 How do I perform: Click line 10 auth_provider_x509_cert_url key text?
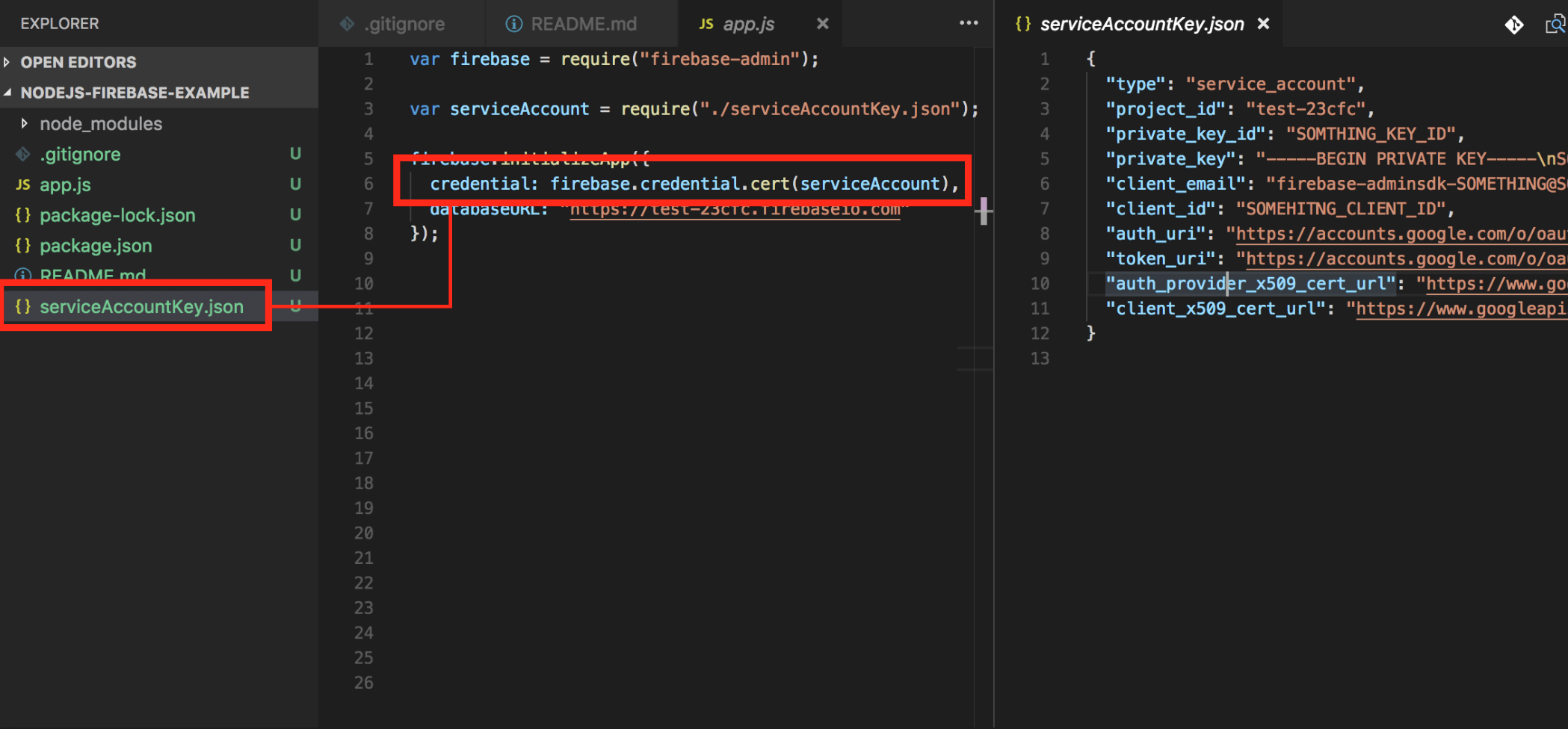click(1250, 284)
